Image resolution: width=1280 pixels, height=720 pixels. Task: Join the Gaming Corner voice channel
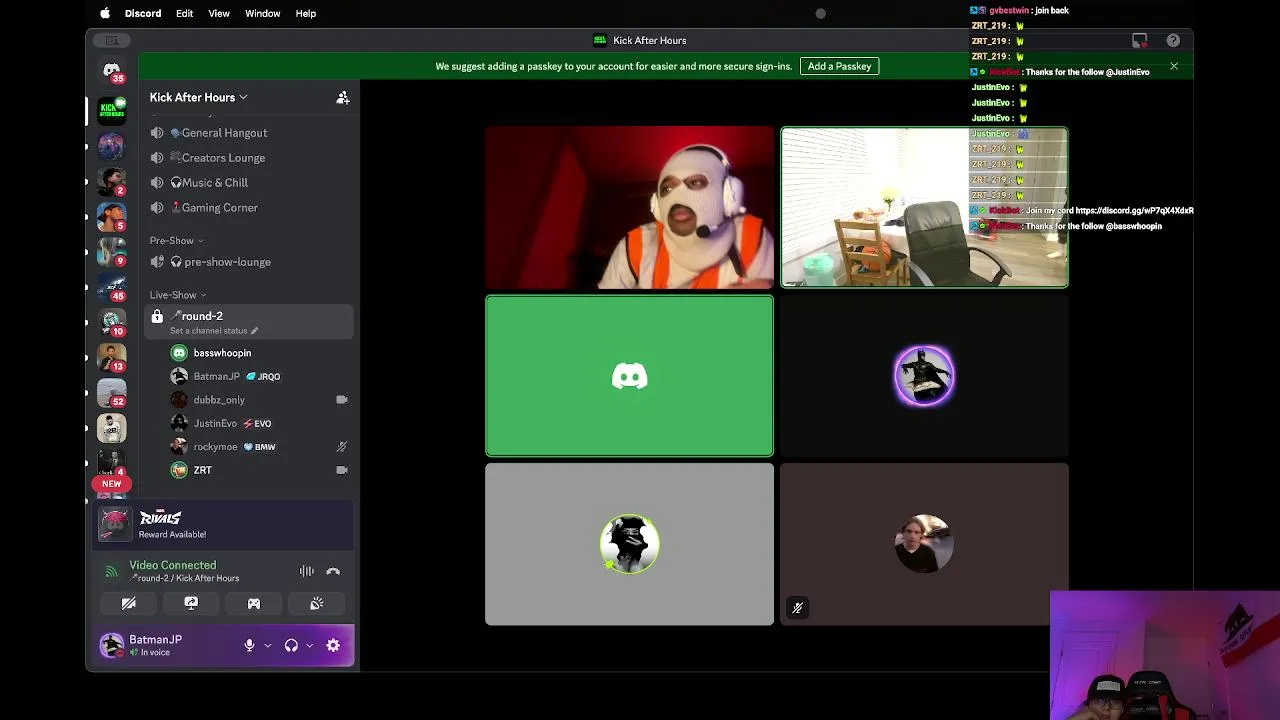pyautogui.click(x=250, y=208)
